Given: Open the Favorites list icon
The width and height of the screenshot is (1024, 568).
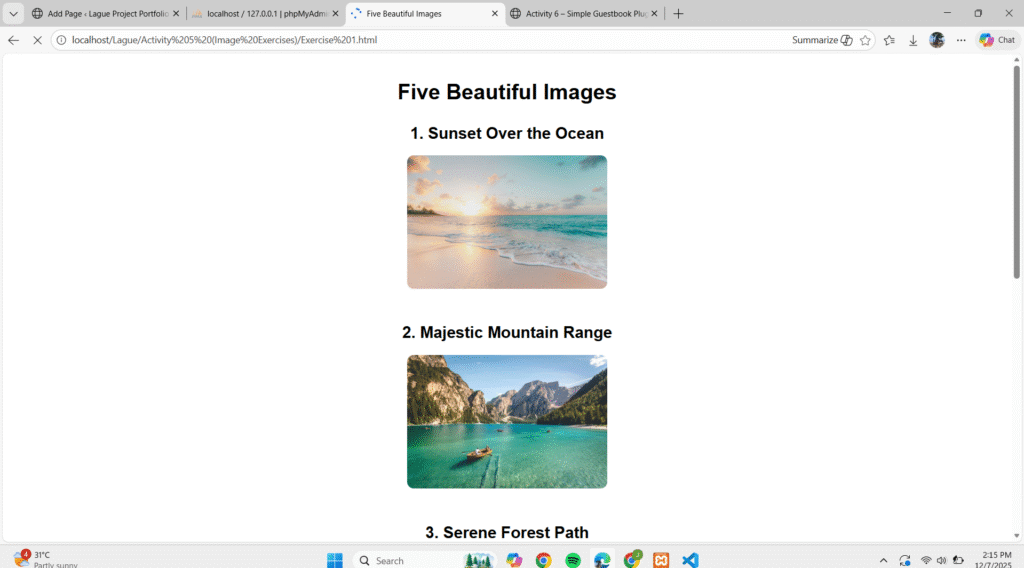Looking at the screenshot, I should (x=889, y=40).
